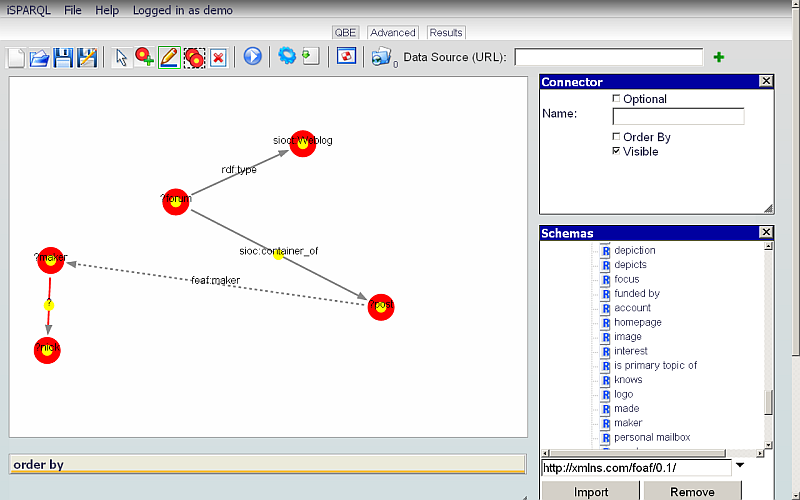Select the image property

pyautogui.click(x=628, y=337)
